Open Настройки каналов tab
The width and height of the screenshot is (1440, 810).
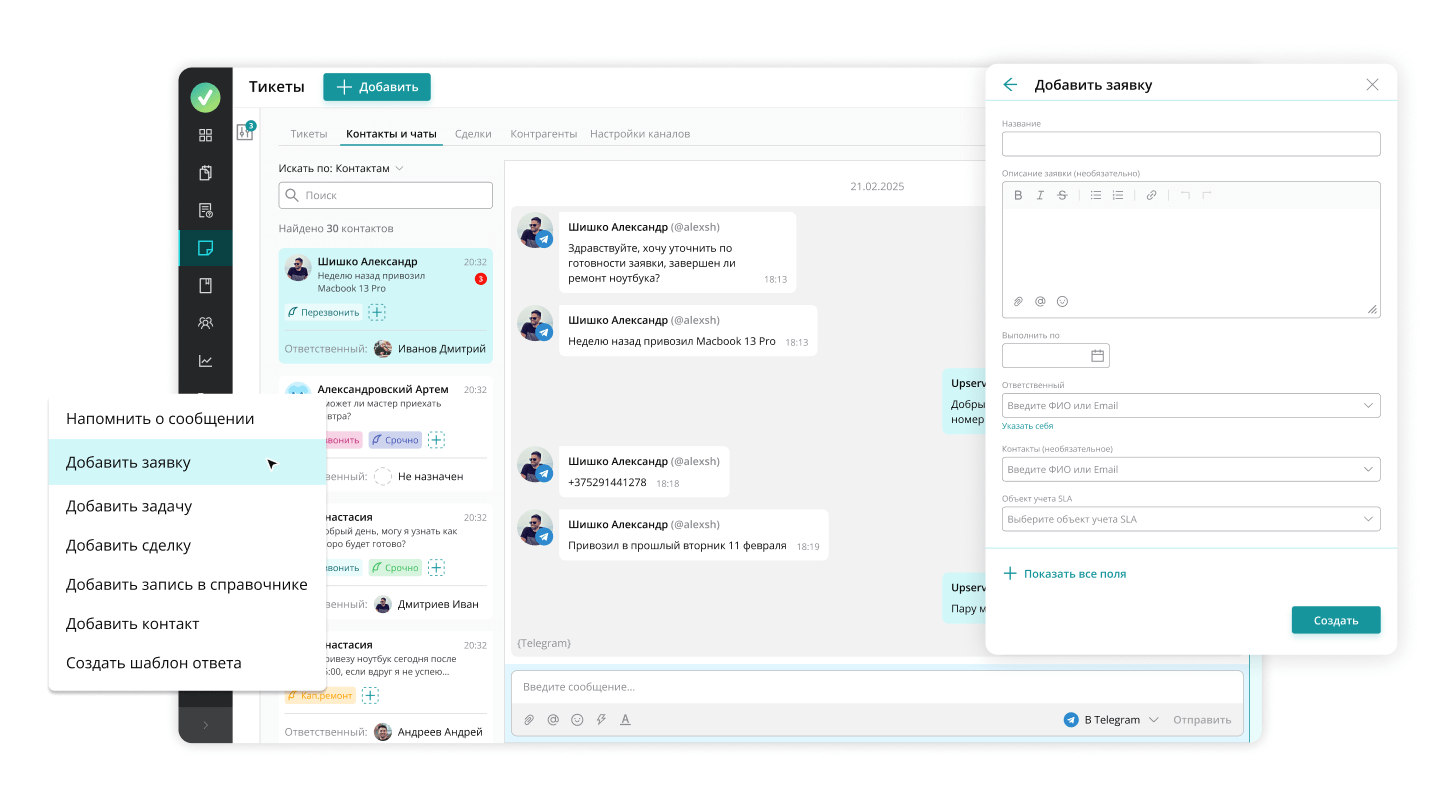point(640,133)
